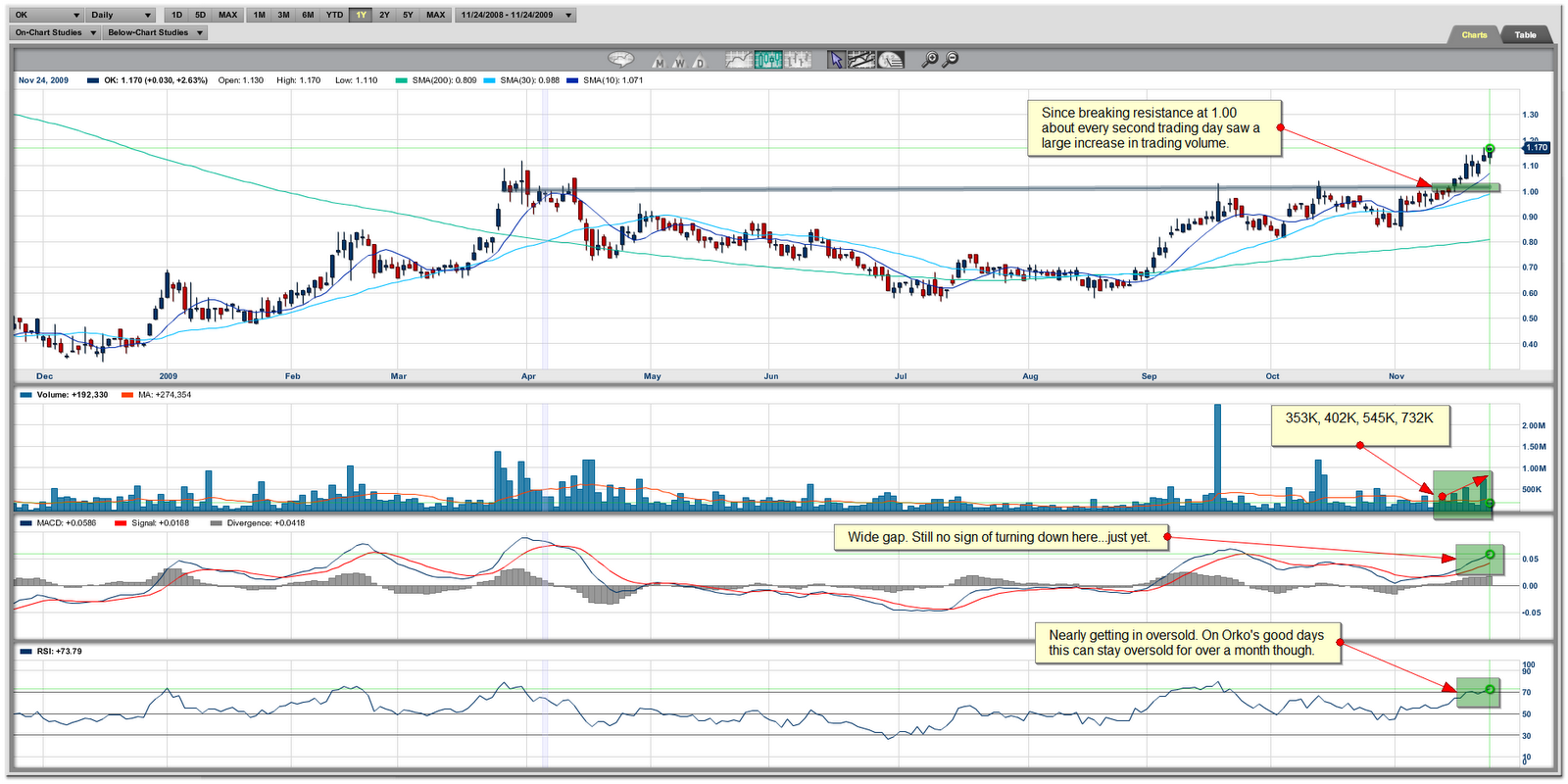The height and width of the screenshot is (784, 1568).
Task: Click the 353K, 402K, 545K, 732K volume note
Action: [x=1359, y=426]
